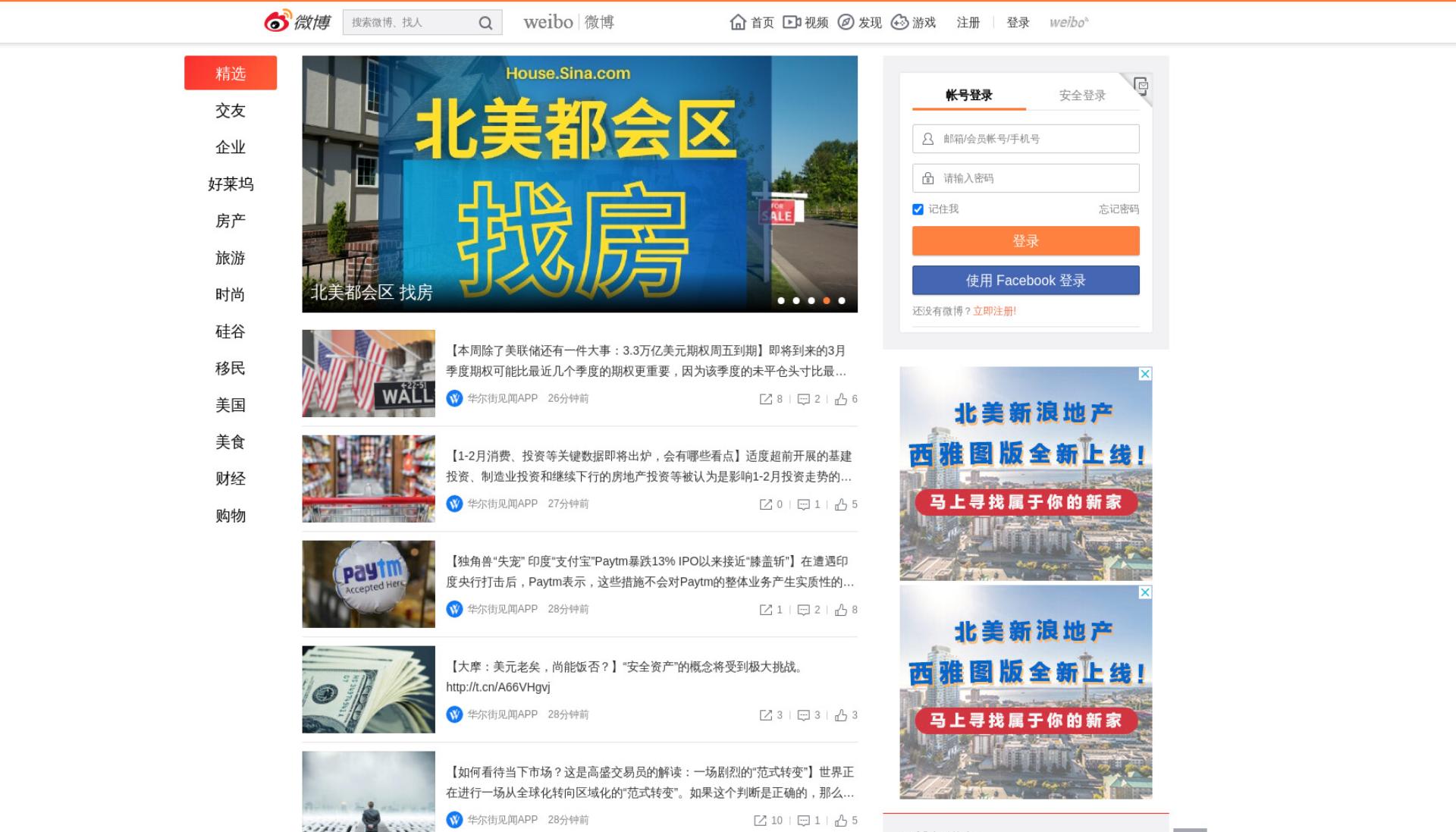The image size is (1456, 832).
Task: Open the 视频 video icon link
Action: click(805, 23)
